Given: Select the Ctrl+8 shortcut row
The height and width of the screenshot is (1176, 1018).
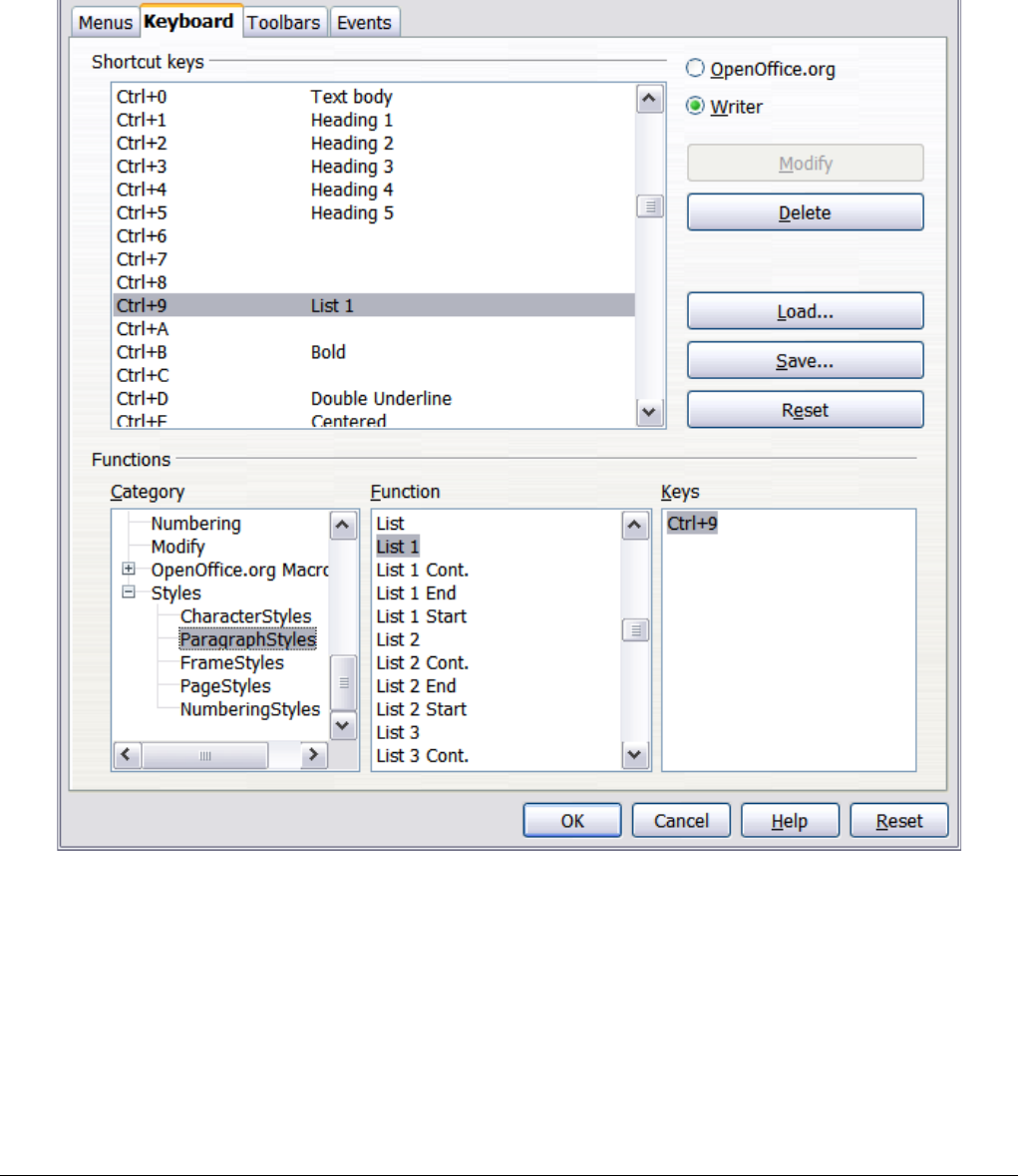Looking at the screenshot, I should click(x=374, y=282).
